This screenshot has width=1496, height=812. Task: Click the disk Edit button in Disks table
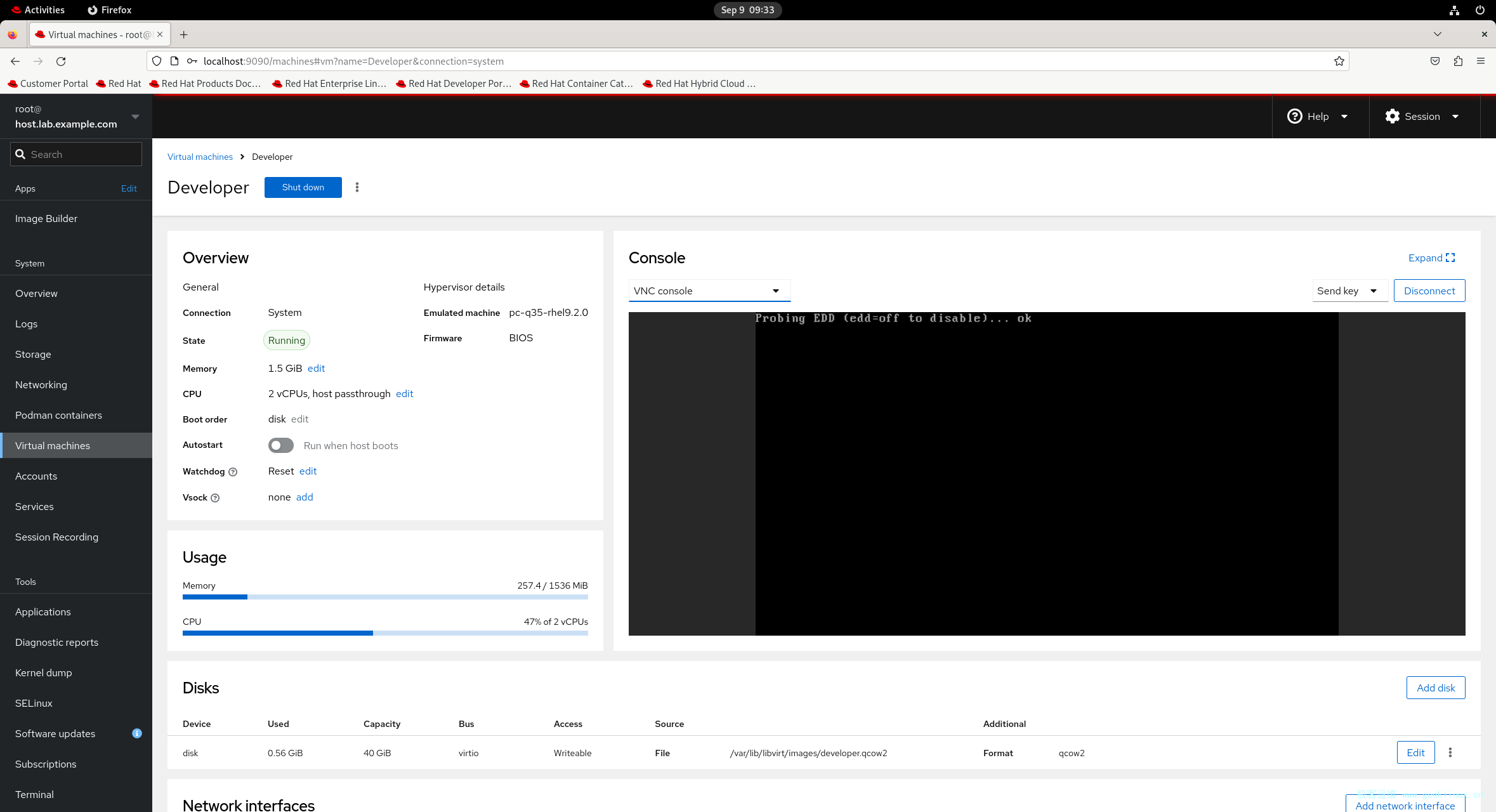(1416, 752)
